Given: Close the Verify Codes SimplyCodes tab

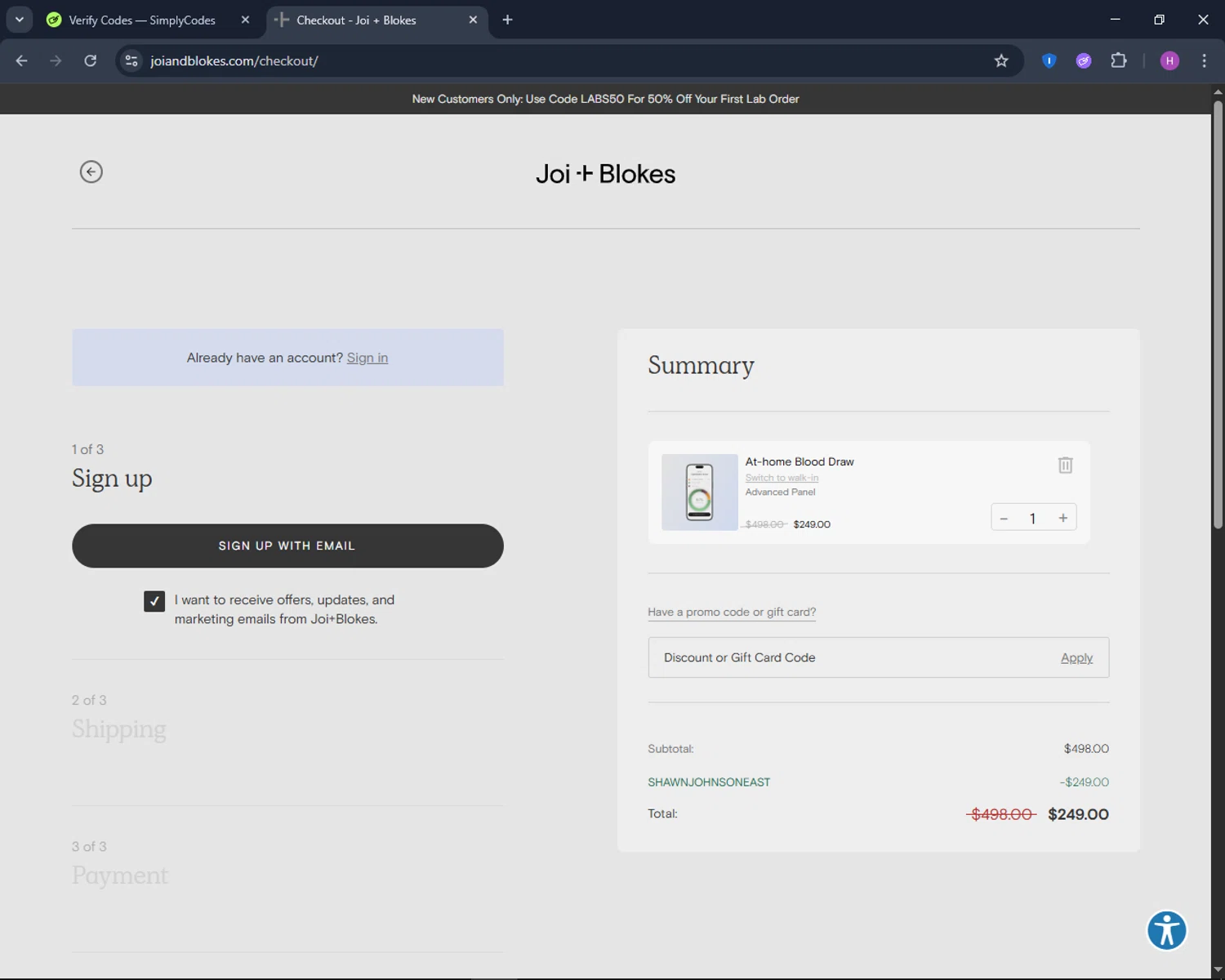Looking at the screenshot, I should click(245, 20).
